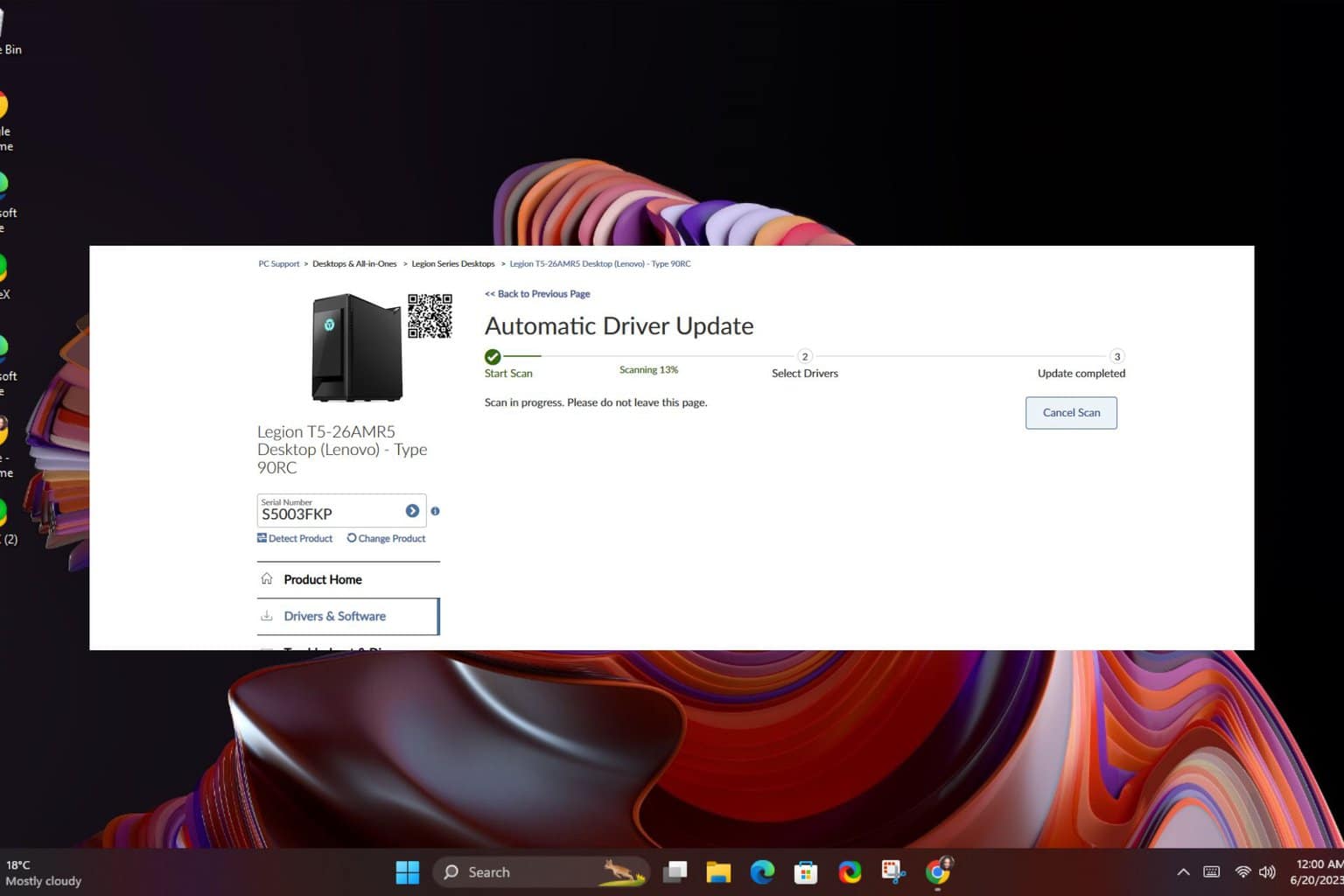Open PC Support breadcrumb link
This screenshot has width=1344, height=896.
(278, 263)
